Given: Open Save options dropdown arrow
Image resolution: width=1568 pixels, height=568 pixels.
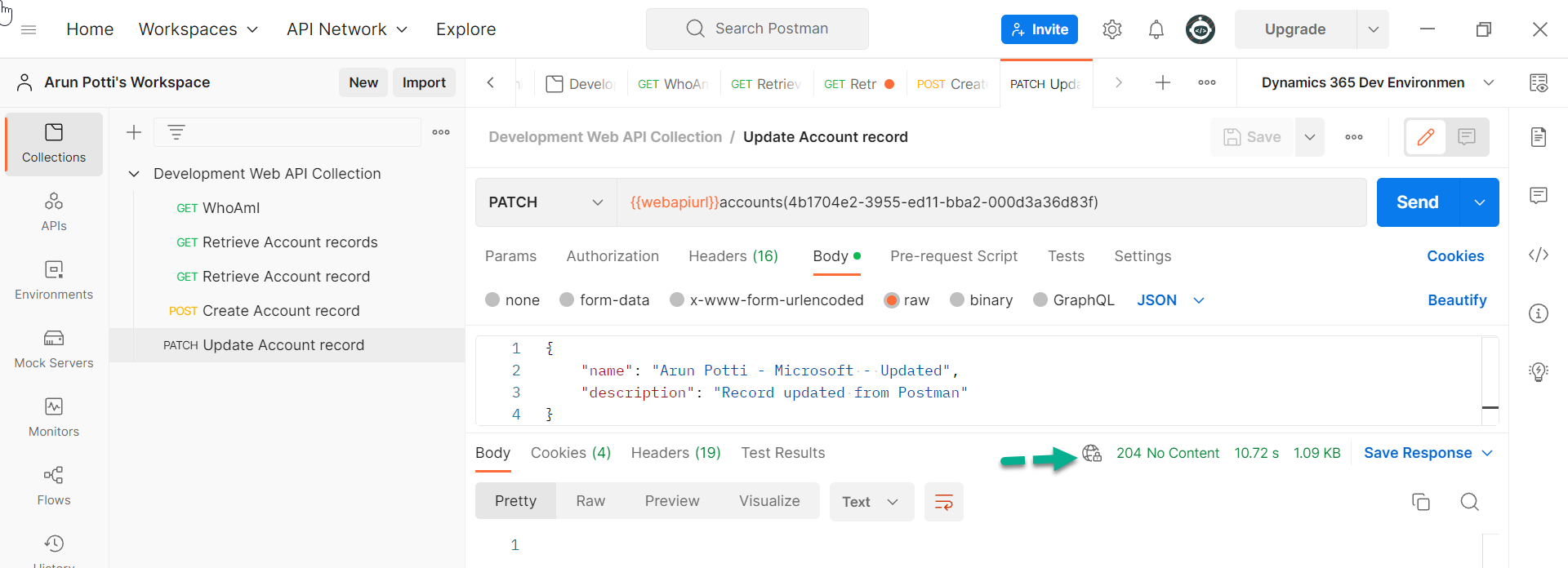Looking at the screenshot, I should coord(1310,137).
